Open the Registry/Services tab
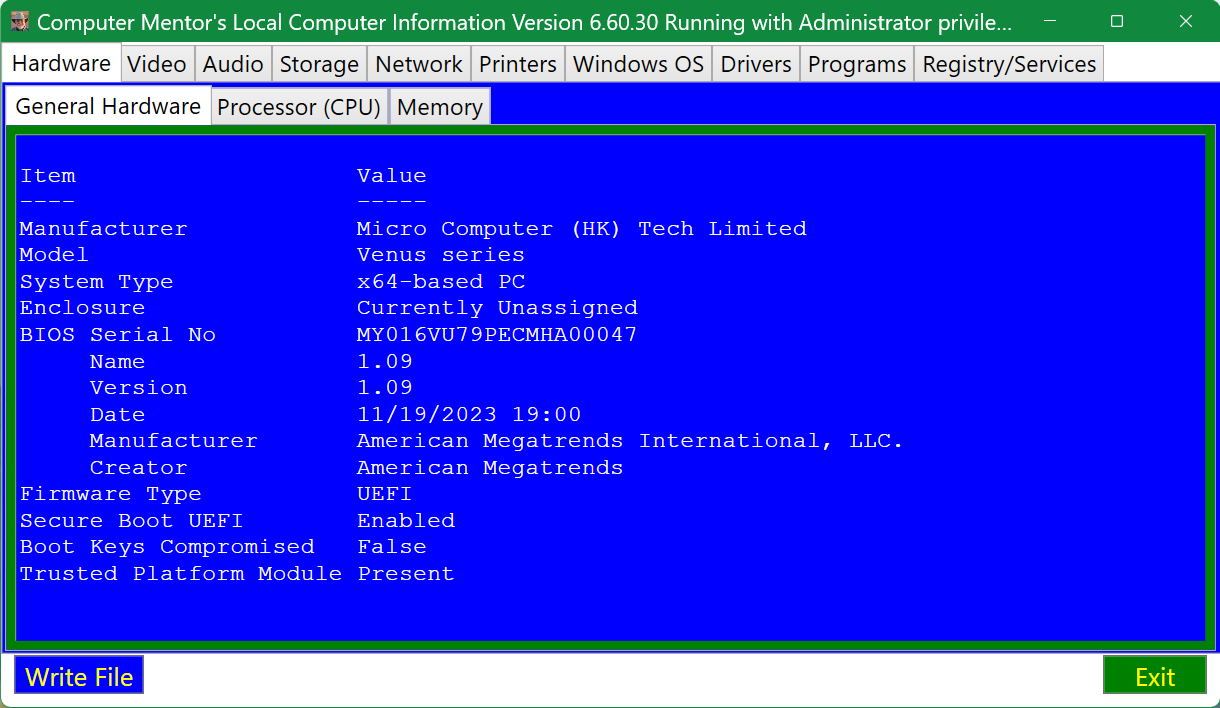This screenshot has height=708, width=1220. coord(1010,64)
